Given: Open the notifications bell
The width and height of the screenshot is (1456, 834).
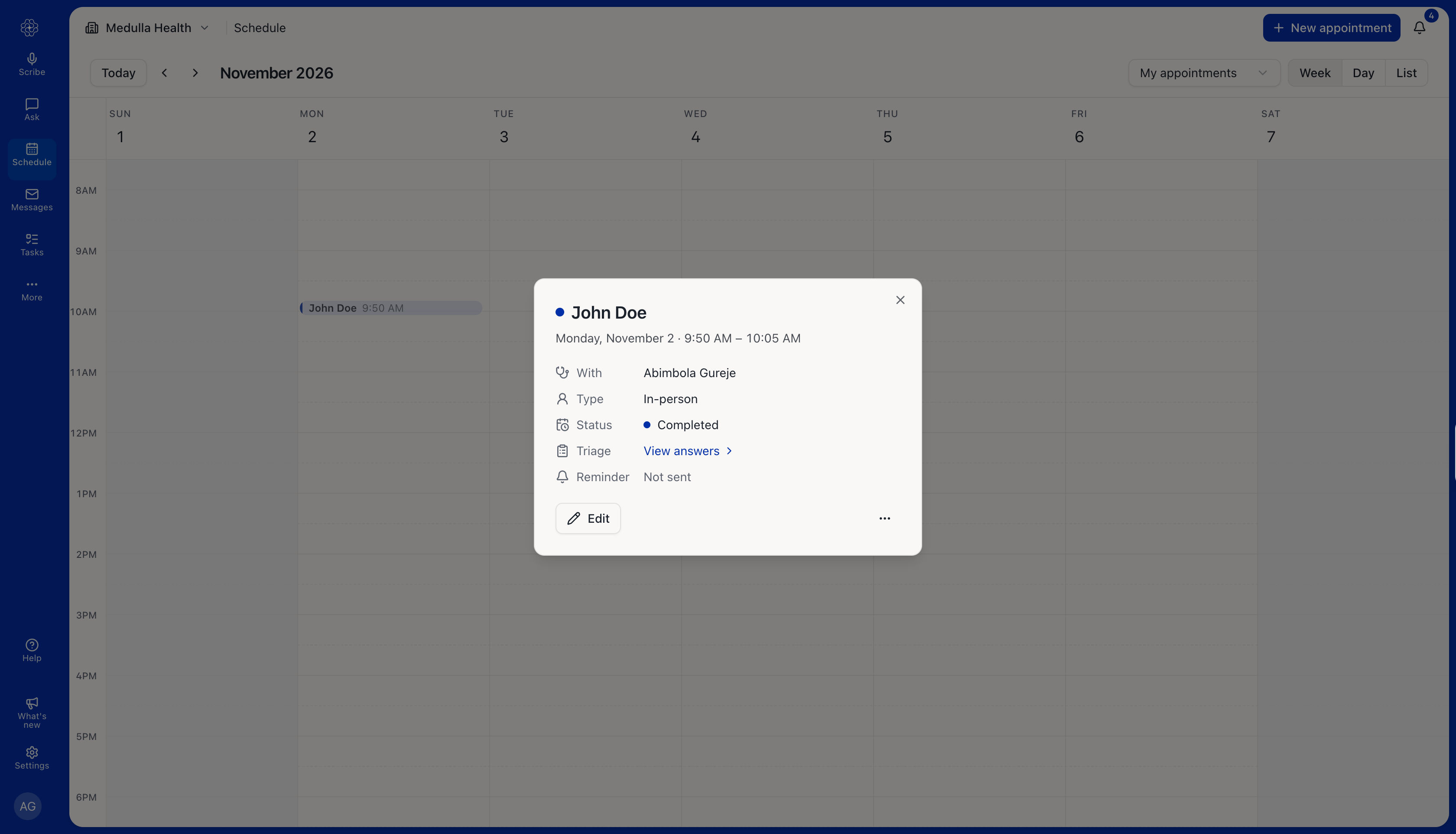Looking at the screenshot, I should 1419,27.
